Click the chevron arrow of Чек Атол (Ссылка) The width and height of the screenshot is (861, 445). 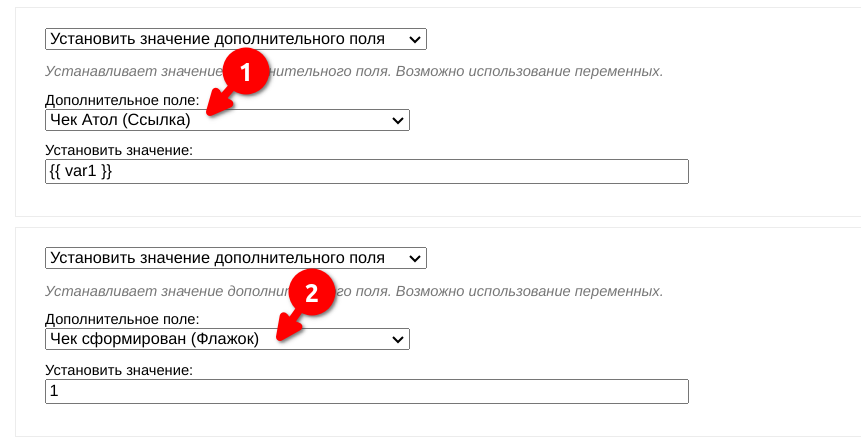click(x=398, y=120)
